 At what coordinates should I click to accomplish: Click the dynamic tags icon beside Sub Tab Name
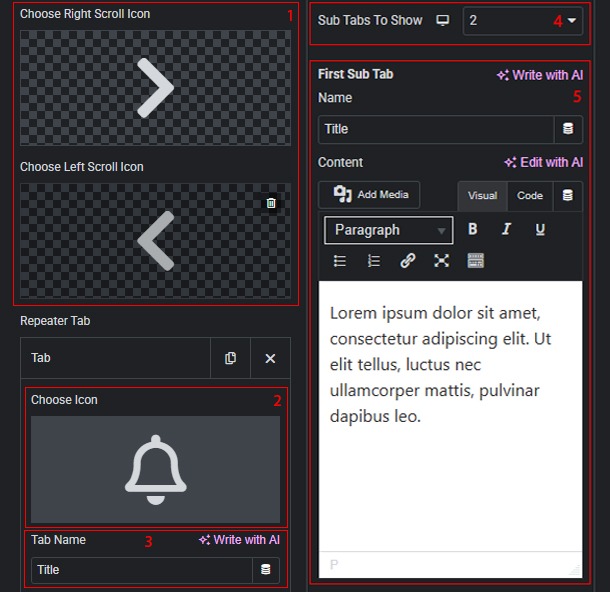click(568, 129)
